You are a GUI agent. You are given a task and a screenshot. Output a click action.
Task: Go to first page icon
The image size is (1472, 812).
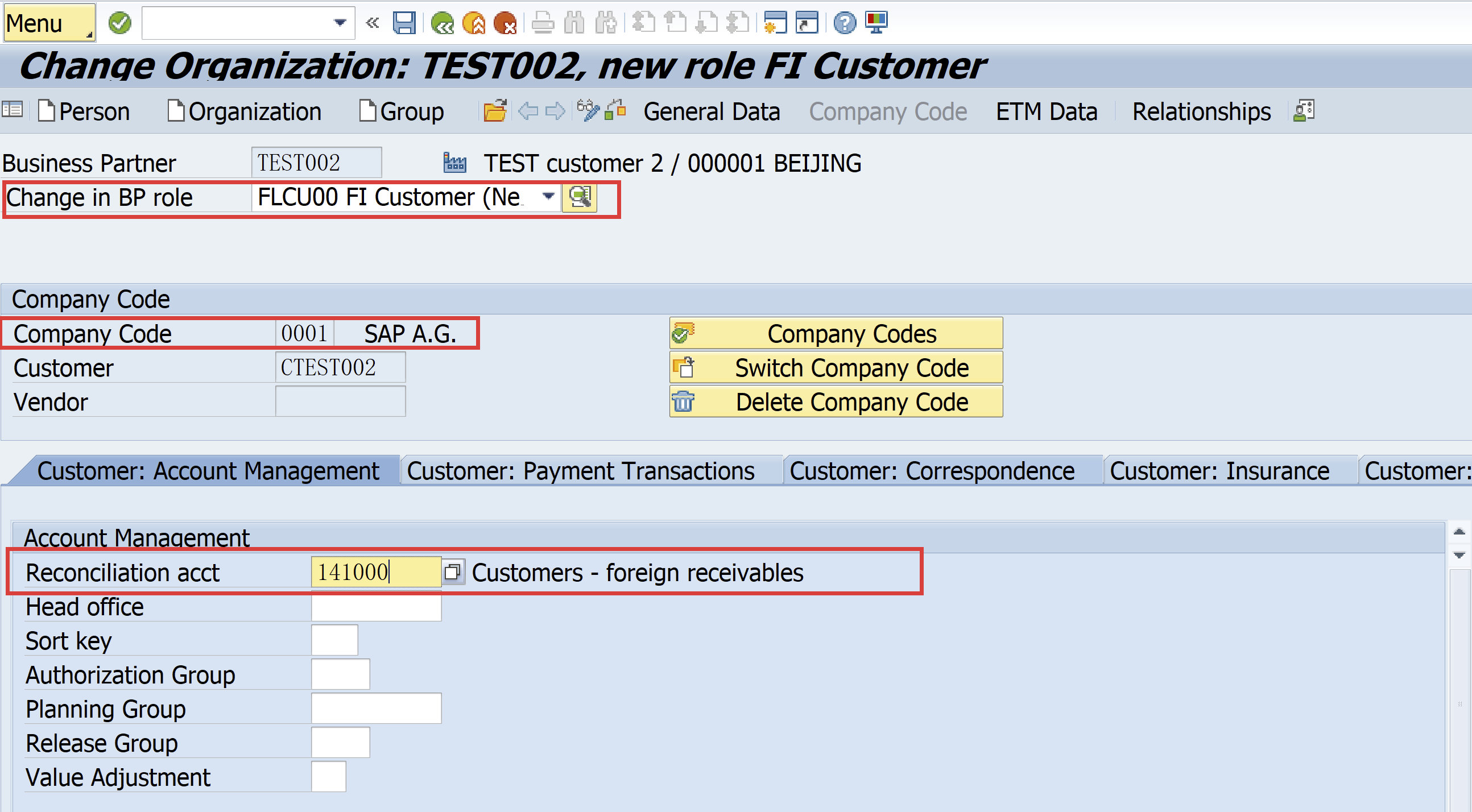pyautogui.click(x=644, y=23)
